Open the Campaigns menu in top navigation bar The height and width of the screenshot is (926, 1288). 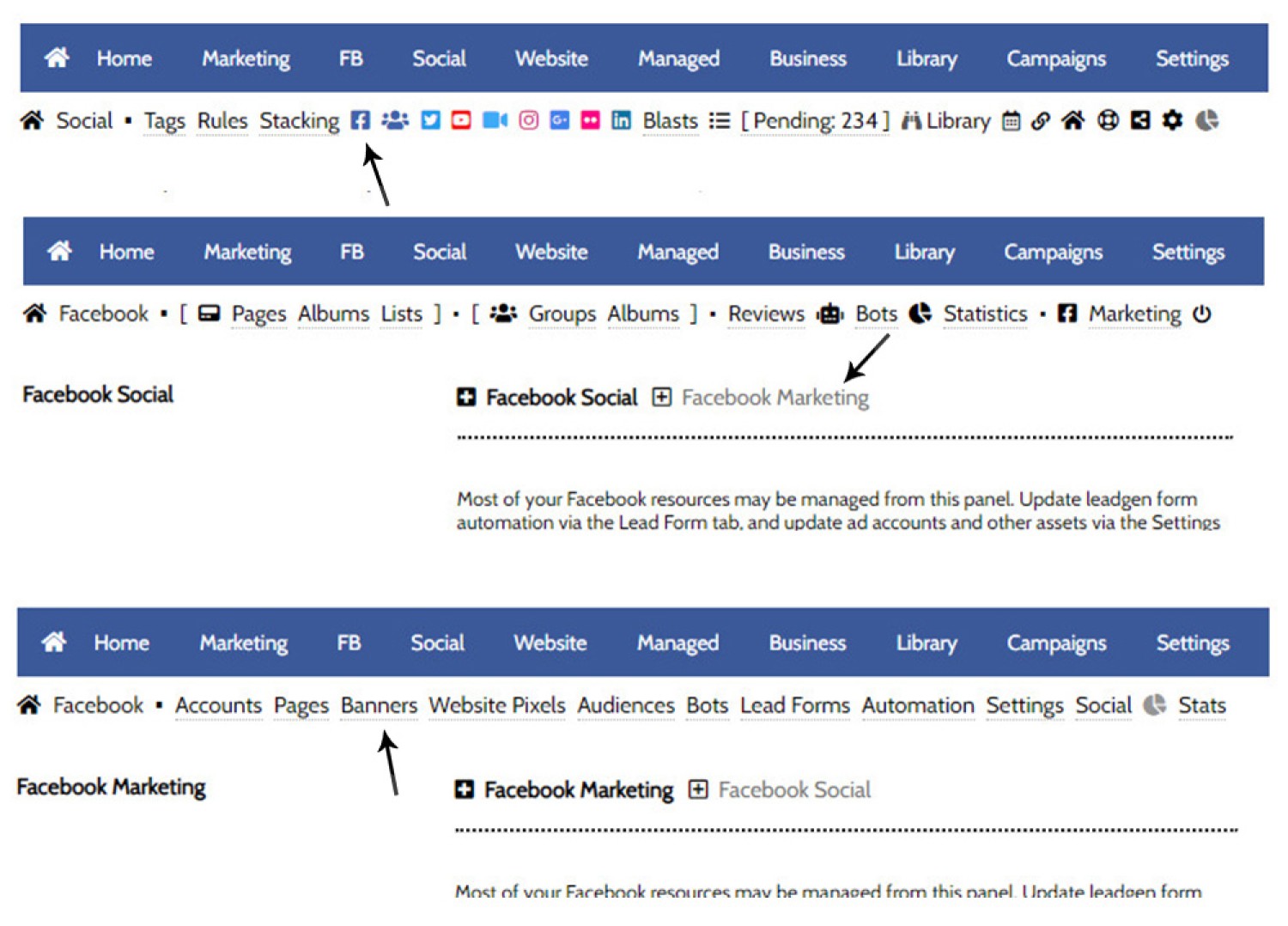(1056, 59)
